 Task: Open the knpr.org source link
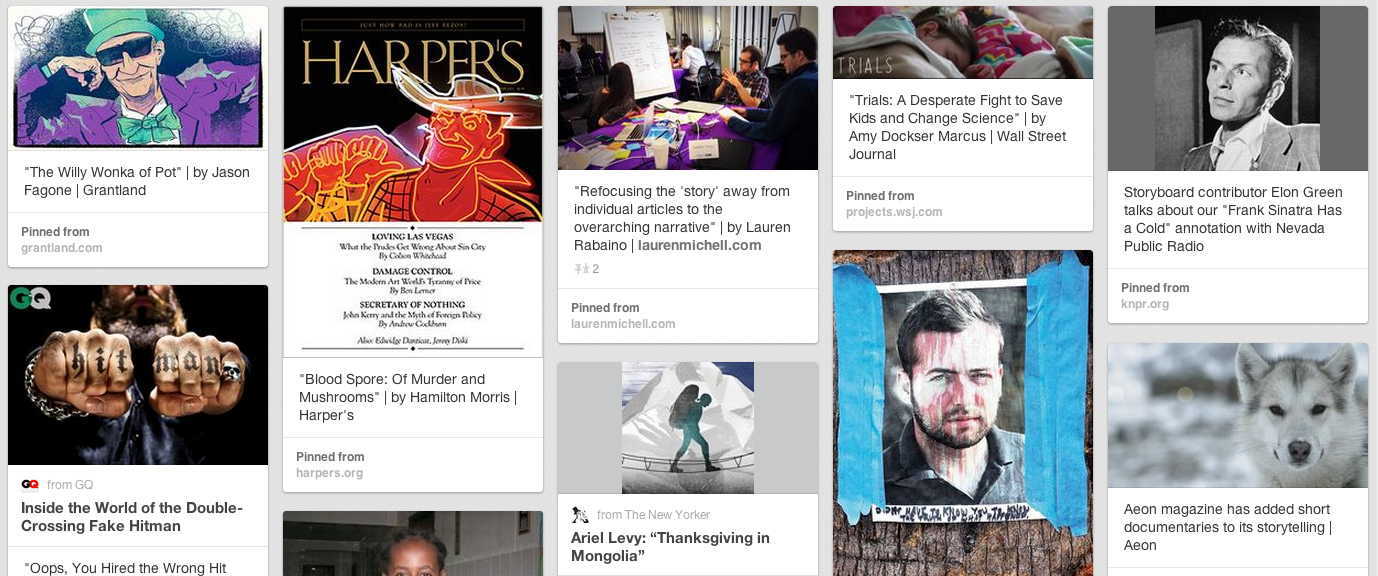coord(1145,304)
